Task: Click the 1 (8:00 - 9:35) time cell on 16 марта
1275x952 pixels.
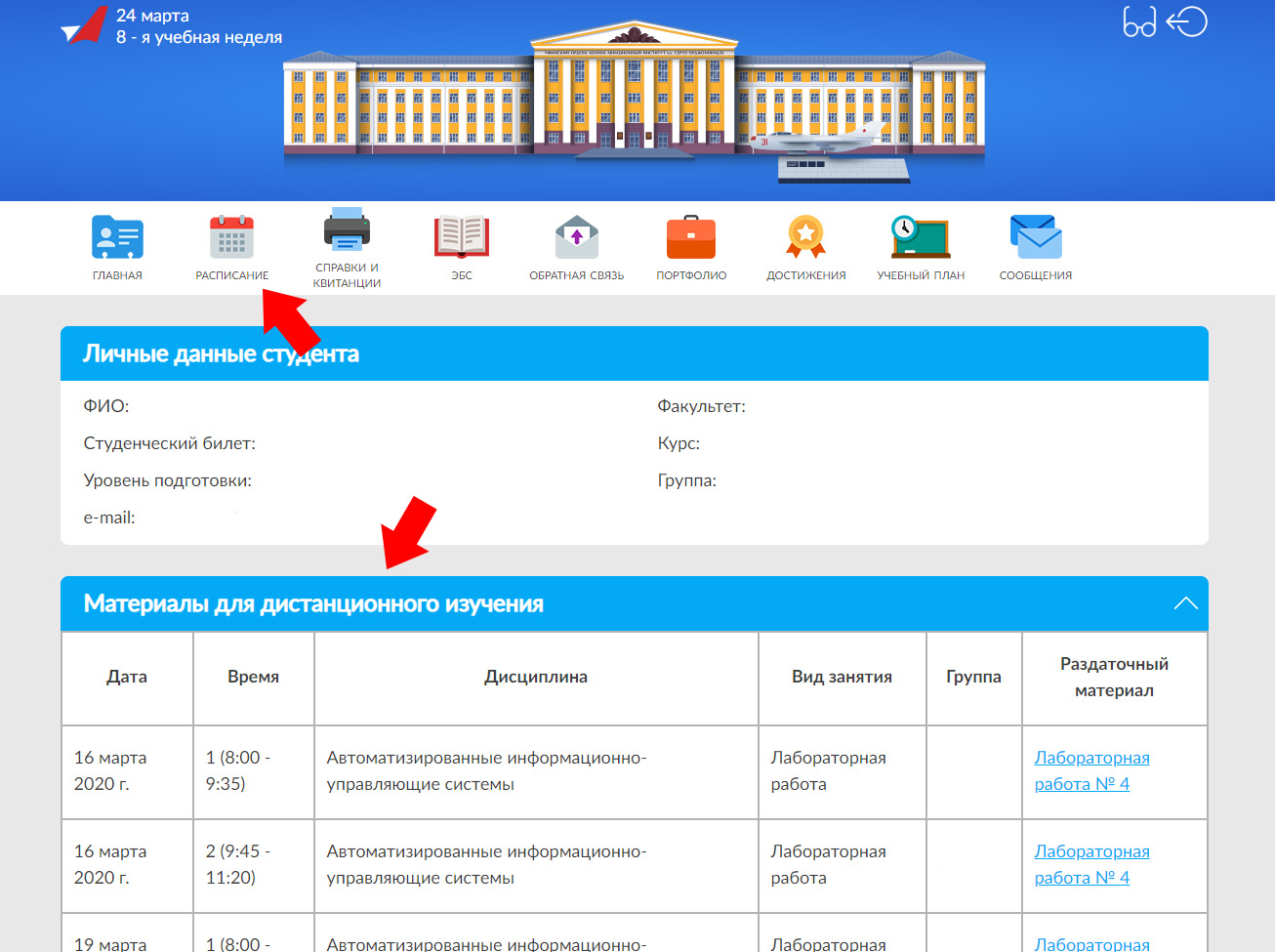Action: 253,770
